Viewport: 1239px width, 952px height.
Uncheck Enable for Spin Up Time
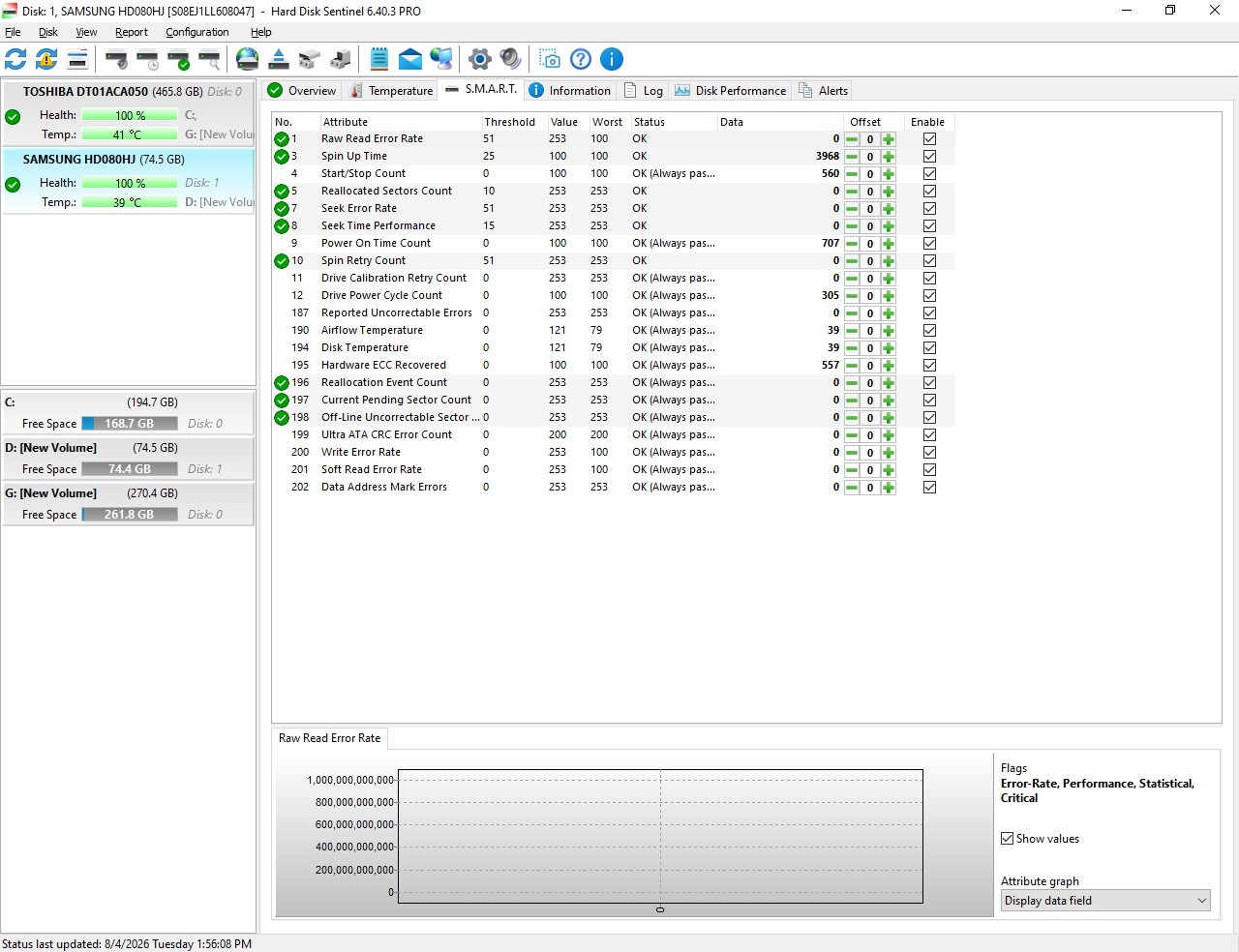click(x=929, y=157)
